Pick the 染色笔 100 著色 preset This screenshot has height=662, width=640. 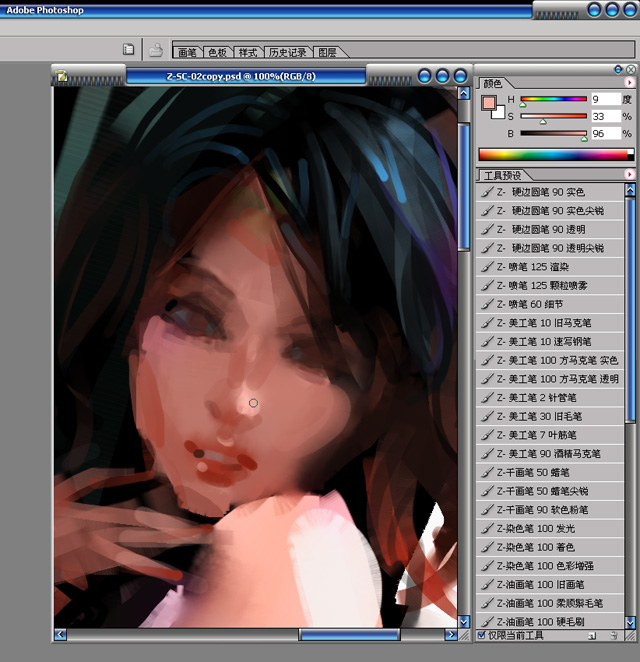[x=550, y=547]
